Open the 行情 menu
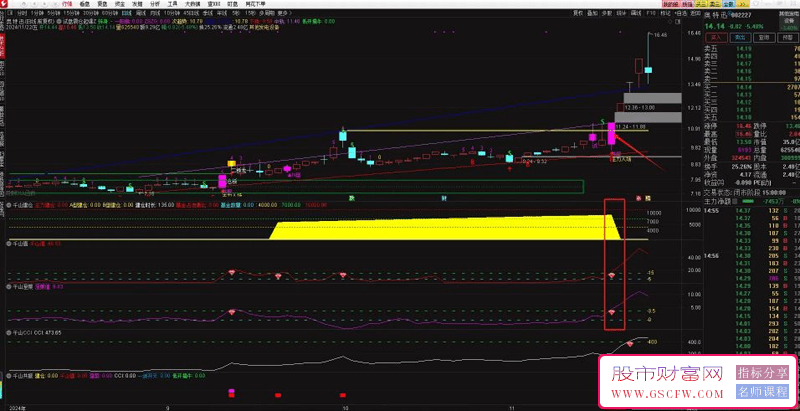The width and height of the screenshot is (800, 411). 67,3
